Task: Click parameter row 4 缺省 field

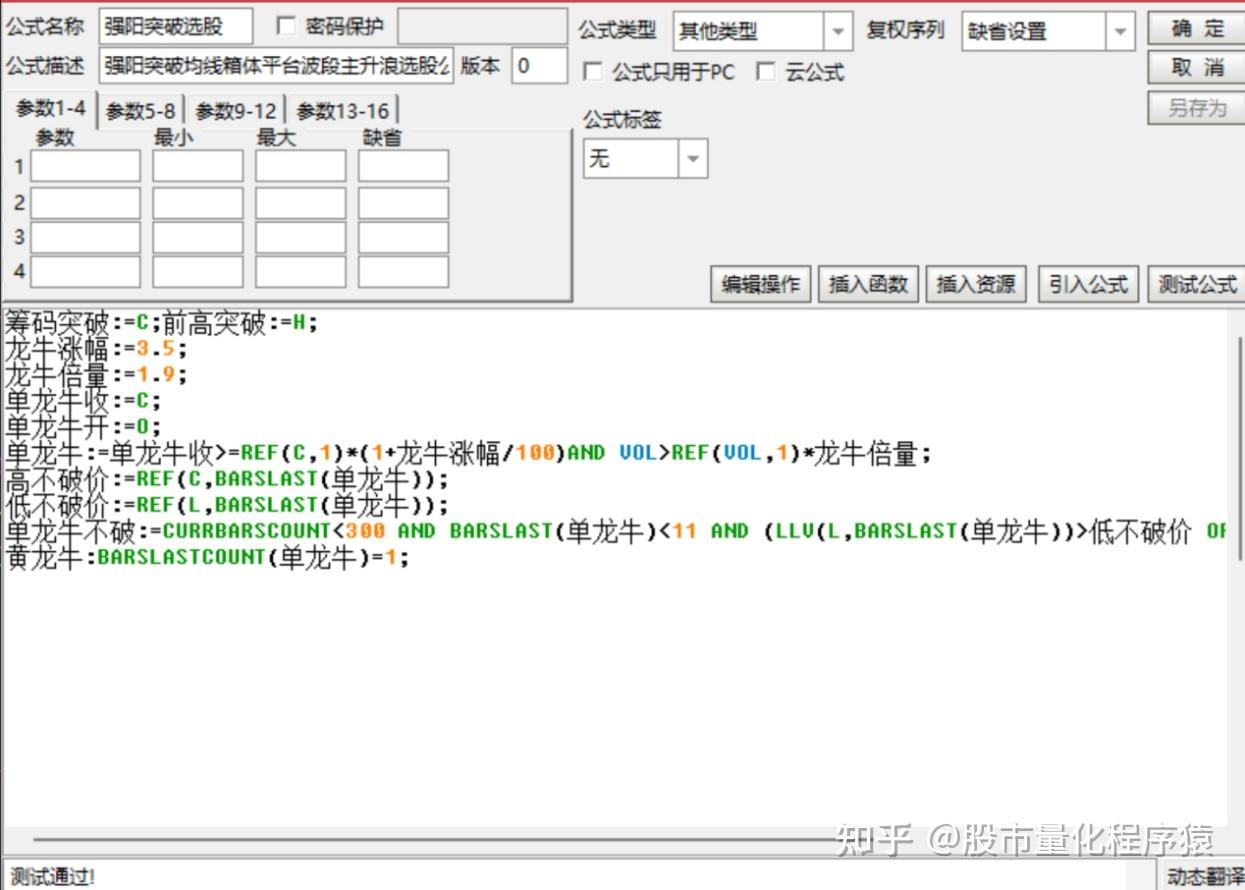Action: 403,272
